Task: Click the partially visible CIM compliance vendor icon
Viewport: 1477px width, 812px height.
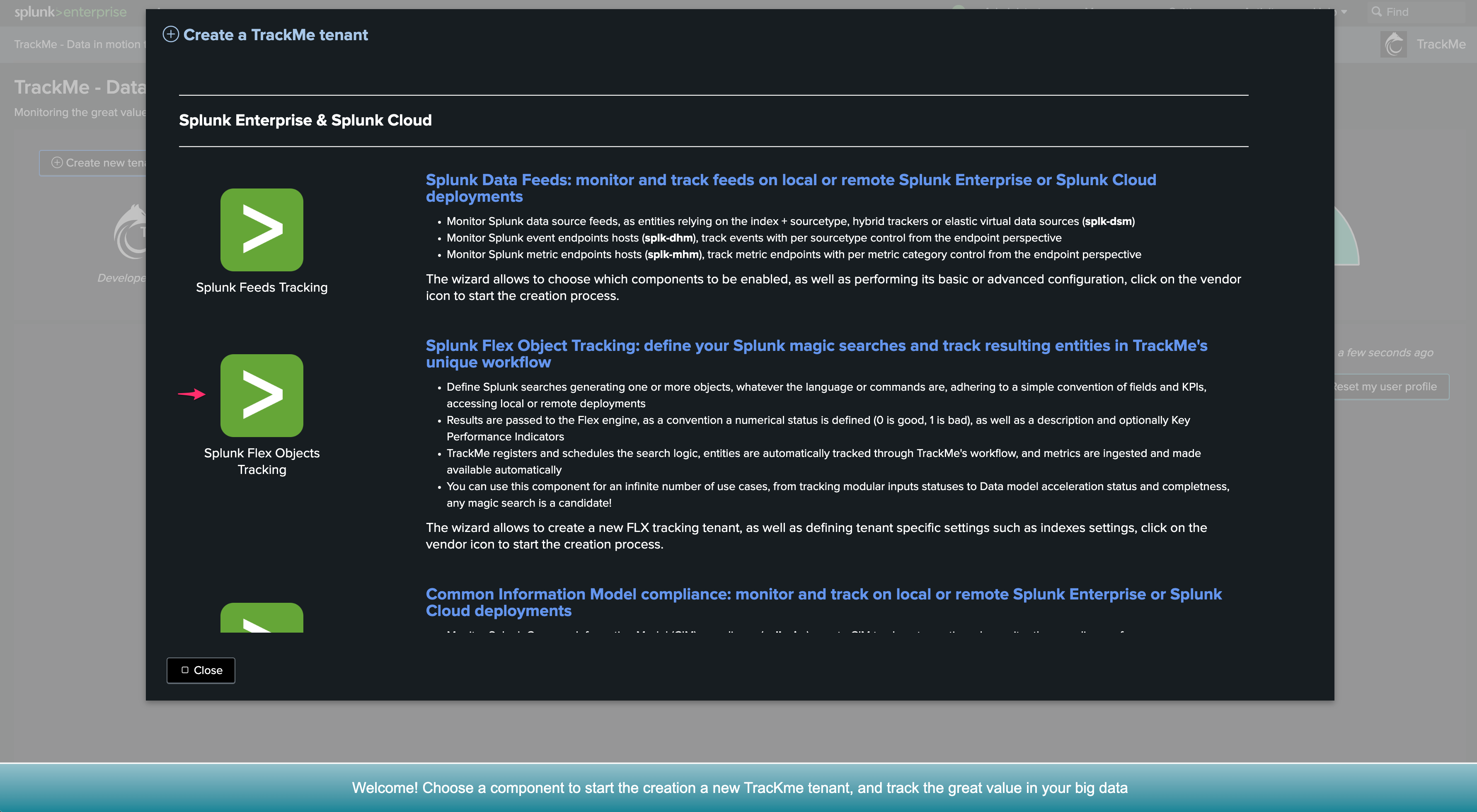Action: (262, 618)
